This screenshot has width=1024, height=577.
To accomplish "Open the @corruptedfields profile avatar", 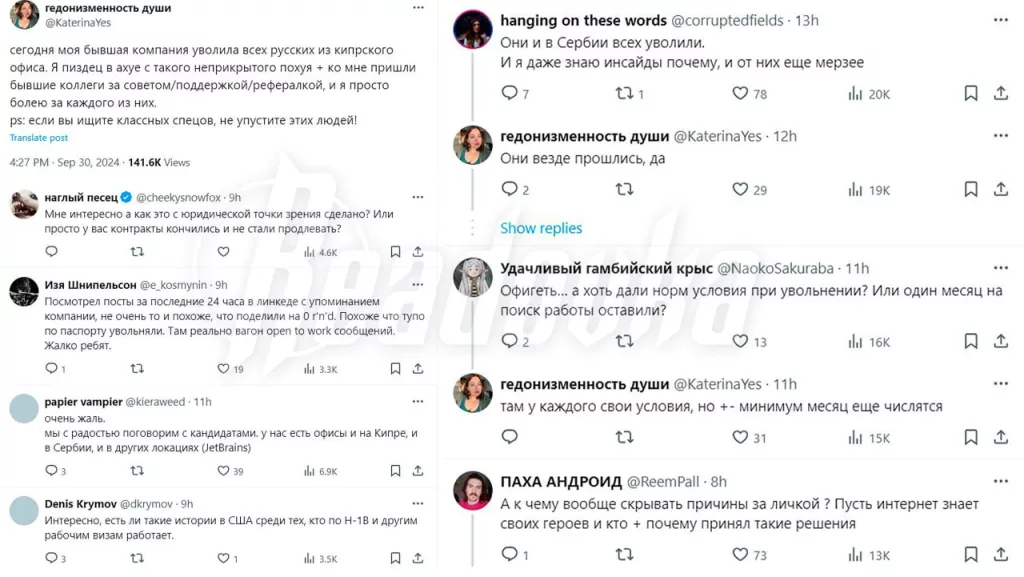I will [x=473, y=29].
